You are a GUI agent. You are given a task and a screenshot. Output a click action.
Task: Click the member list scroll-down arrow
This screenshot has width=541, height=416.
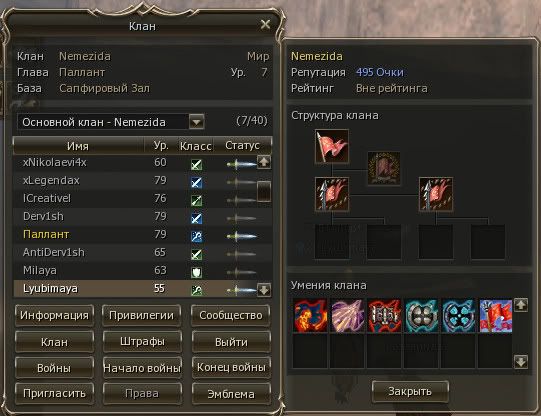[264, 290]
